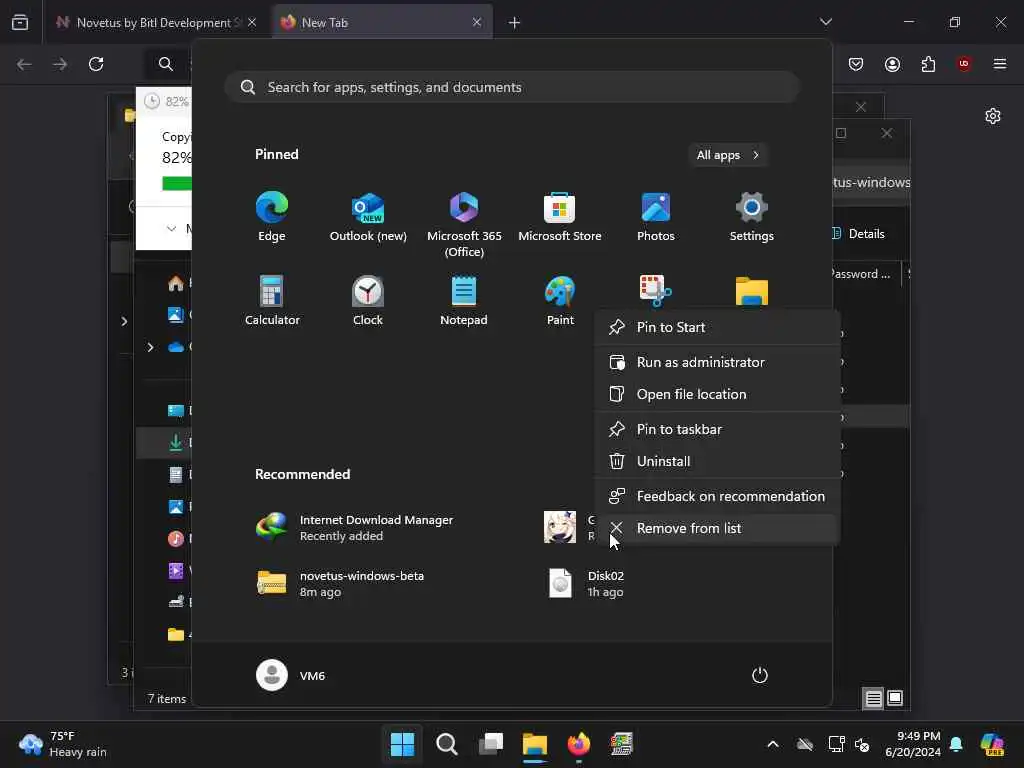Click the All apps button
Image resolution: width=1024 pixels, height=768 pixels.
click(x=728, y=155)
